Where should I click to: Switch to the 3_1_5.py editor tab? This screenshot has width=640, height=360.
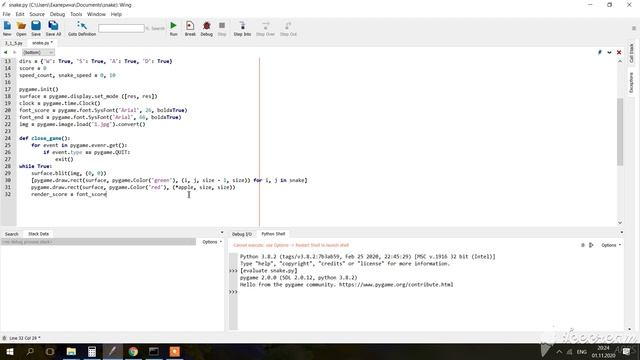point(13,43)
